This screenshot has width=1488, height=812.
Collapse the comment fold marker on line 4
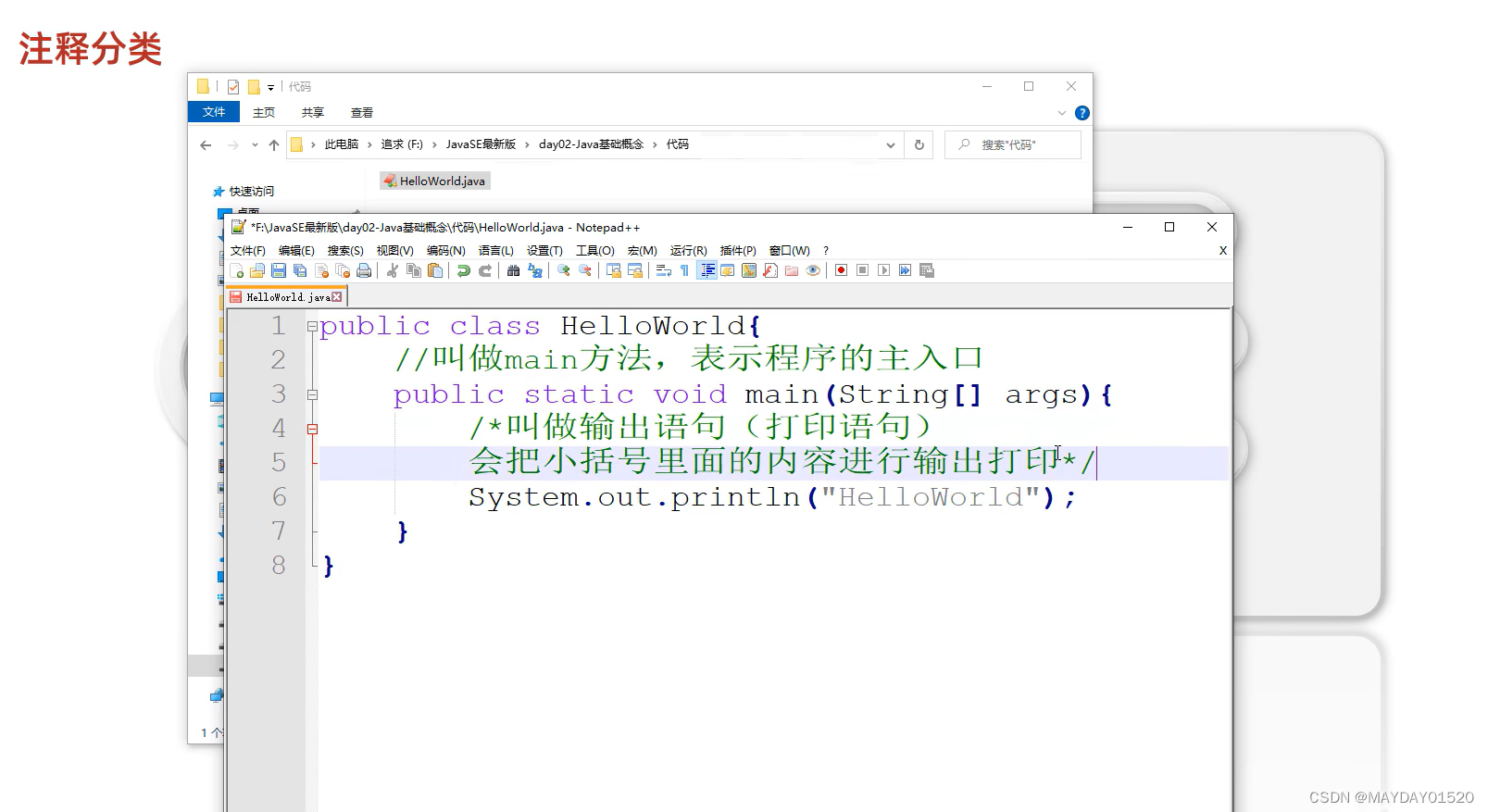coord(312,429)
